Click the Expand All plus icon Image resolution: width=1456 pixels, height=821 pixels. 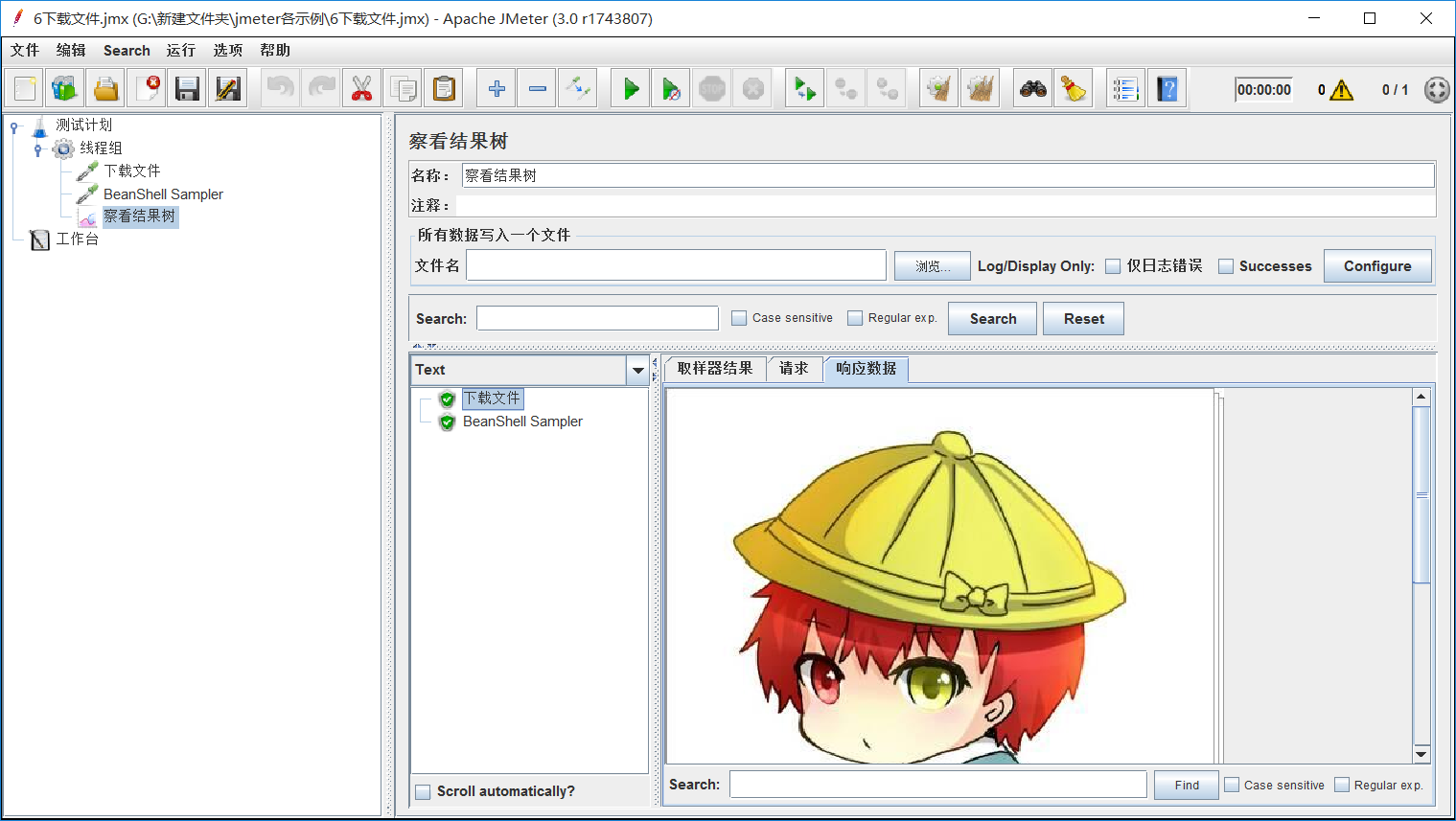pyautogui.click(x=497, y=89)
